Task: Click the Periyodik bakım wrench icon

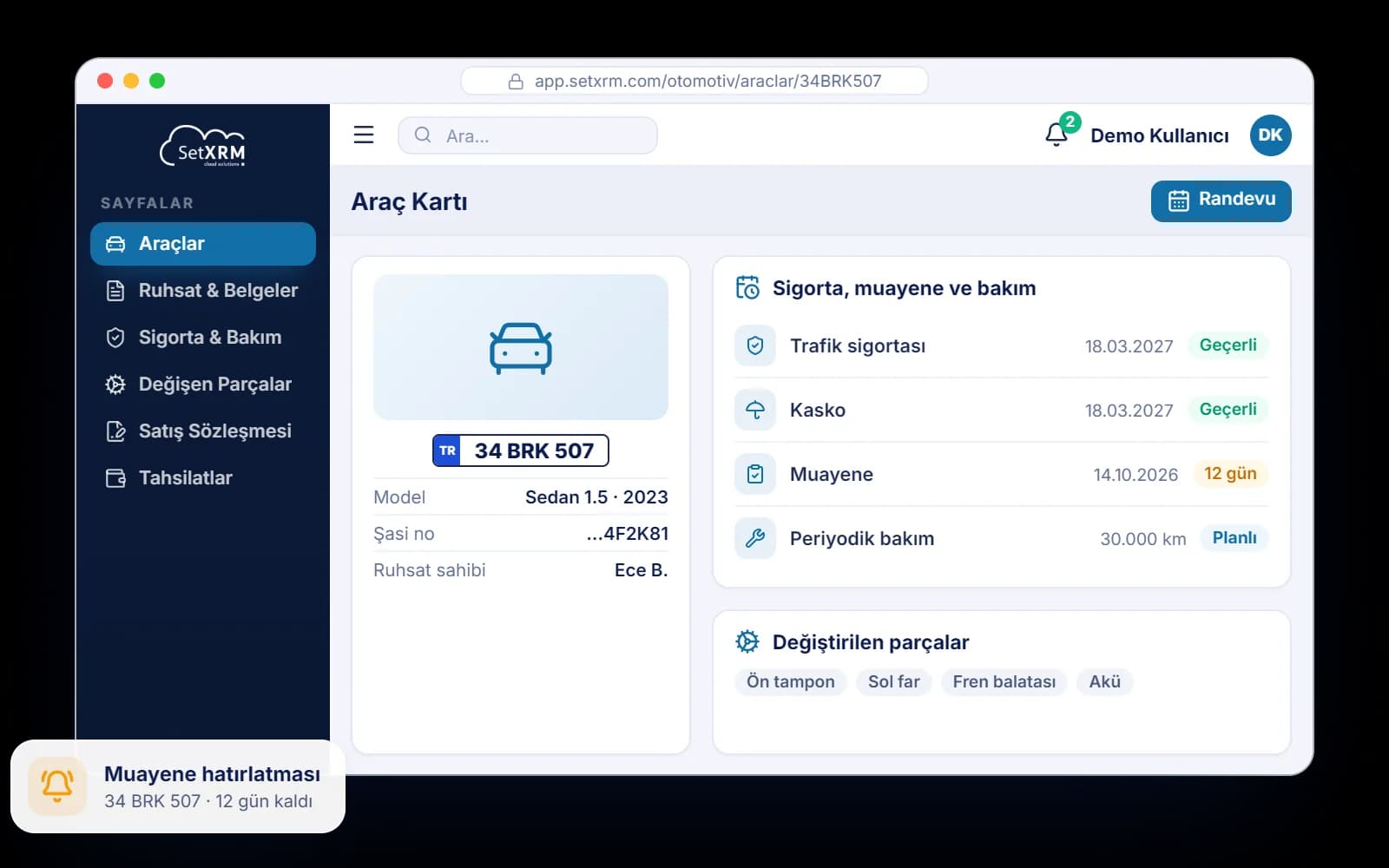Action: point(755,538)
